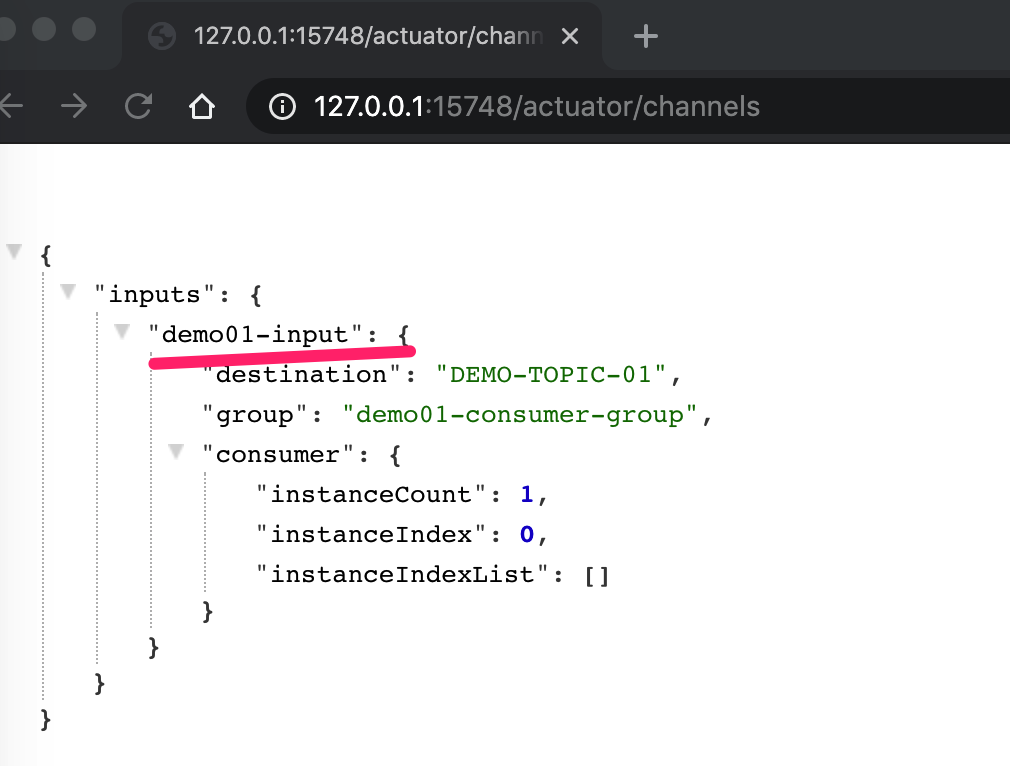Reload the actuator channels page
1010x766 pixels.
pyautogui.click(x=138, y=106)
